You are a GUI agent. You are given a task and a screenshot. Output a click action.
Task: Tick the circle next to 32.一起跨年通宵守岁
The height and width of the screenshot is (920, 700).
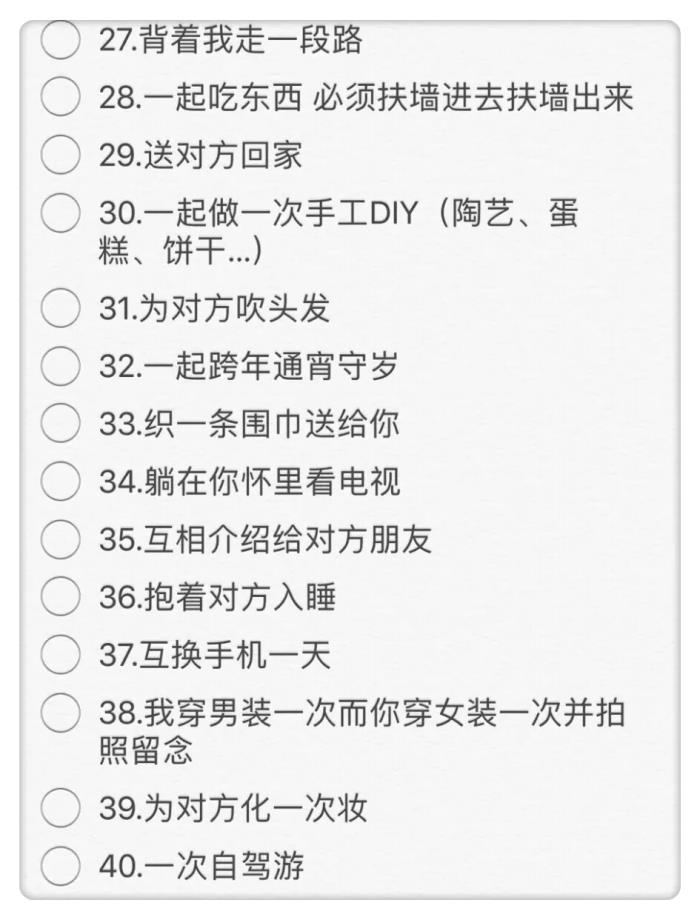(x=61, y=366)
